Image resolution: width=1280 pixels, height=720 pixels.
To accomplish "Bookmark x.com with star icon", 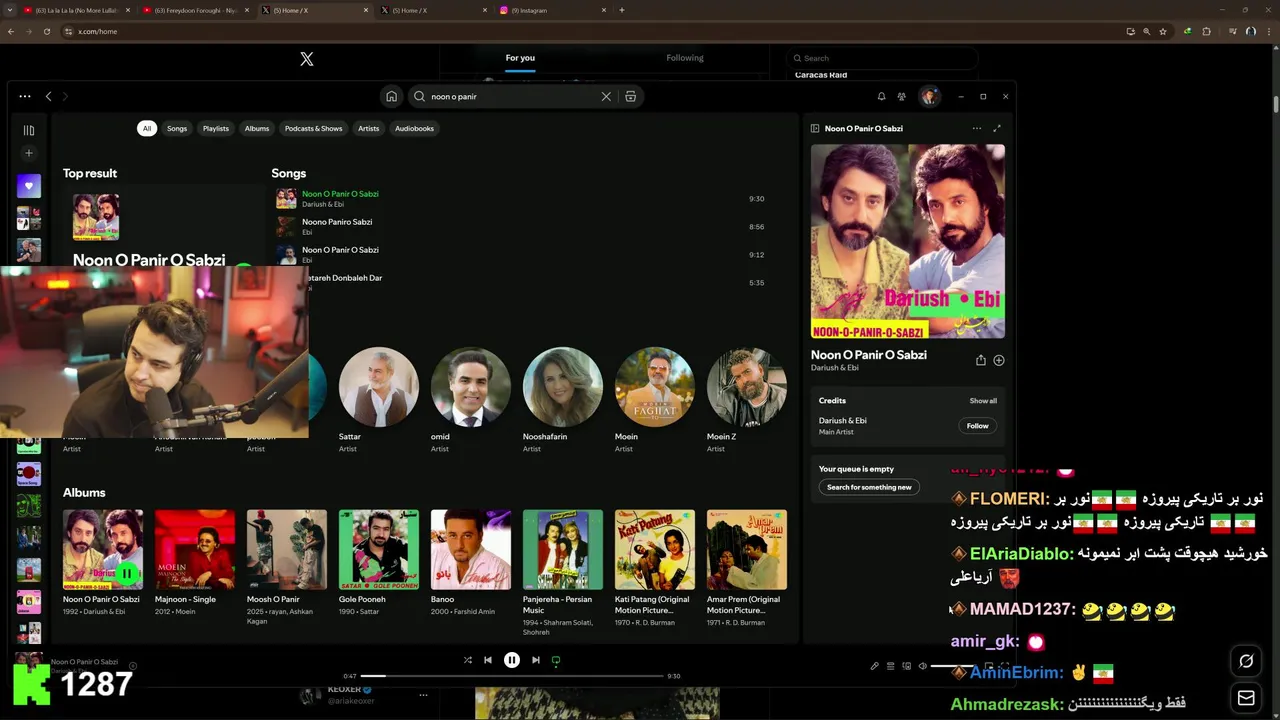I will (1163, 31).
